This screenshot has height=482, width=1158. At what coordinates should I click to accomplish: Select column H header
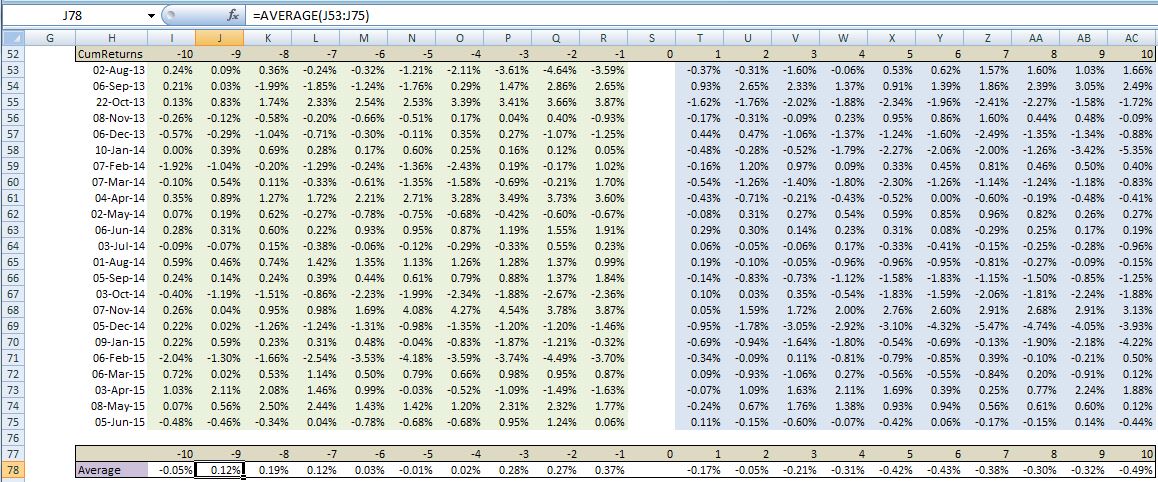(111, 37)
